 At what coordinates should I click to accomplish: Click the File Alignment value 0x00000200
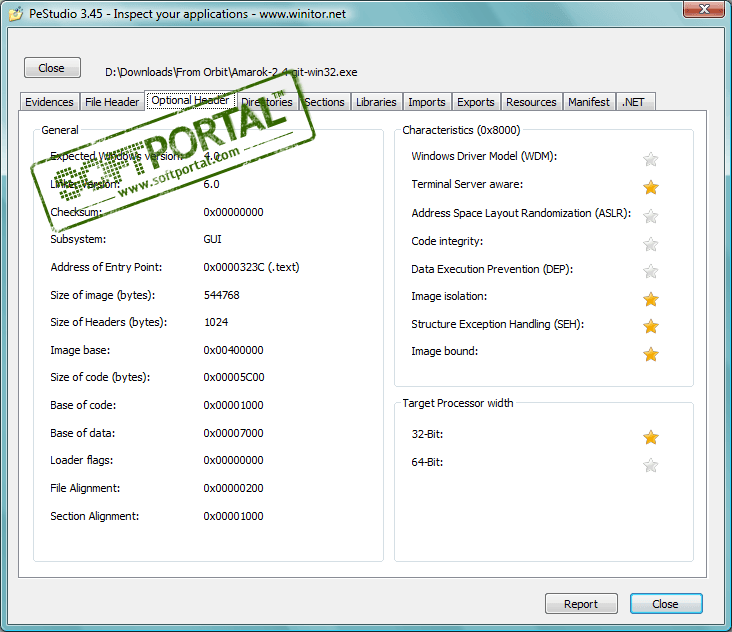pos(233,489)
